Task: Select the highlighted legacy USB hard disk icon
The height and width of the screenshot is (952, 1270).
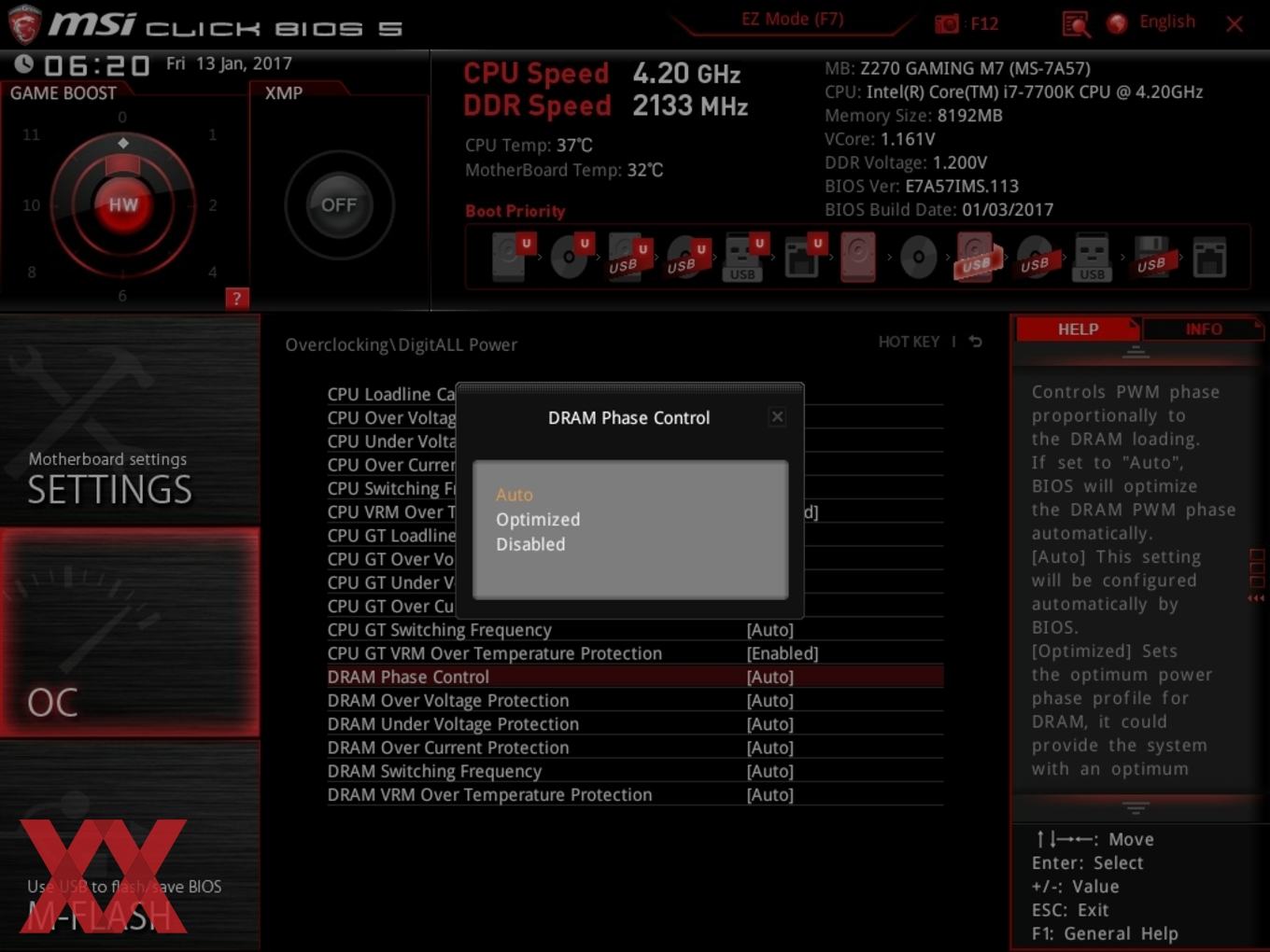Action: (x=976, y=258)
